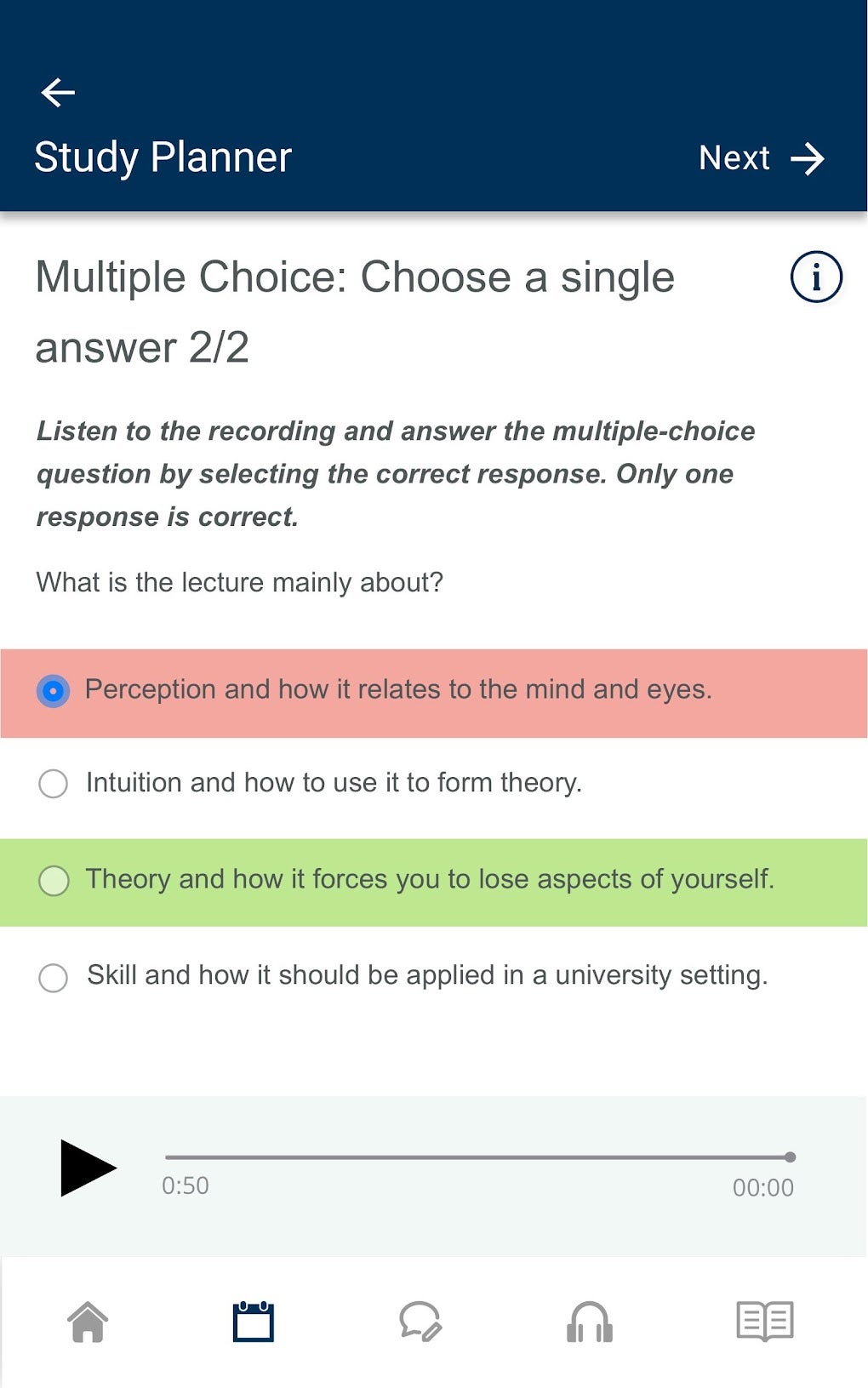Click the right arrow beside Next

pos(807,159)
